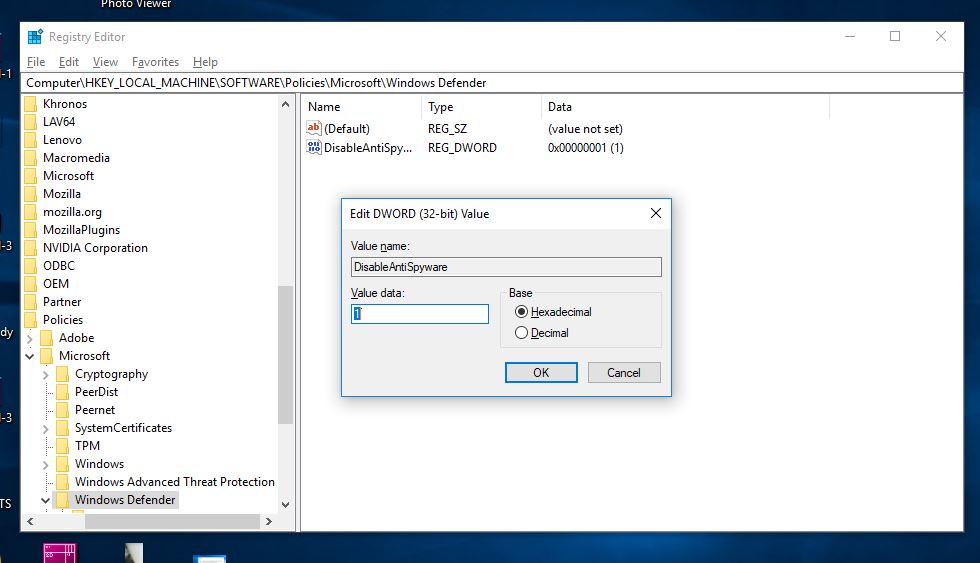This screenshot has width=980, height=563.
Task: Maximize the Registry Editor window
Action: [895, 36]
